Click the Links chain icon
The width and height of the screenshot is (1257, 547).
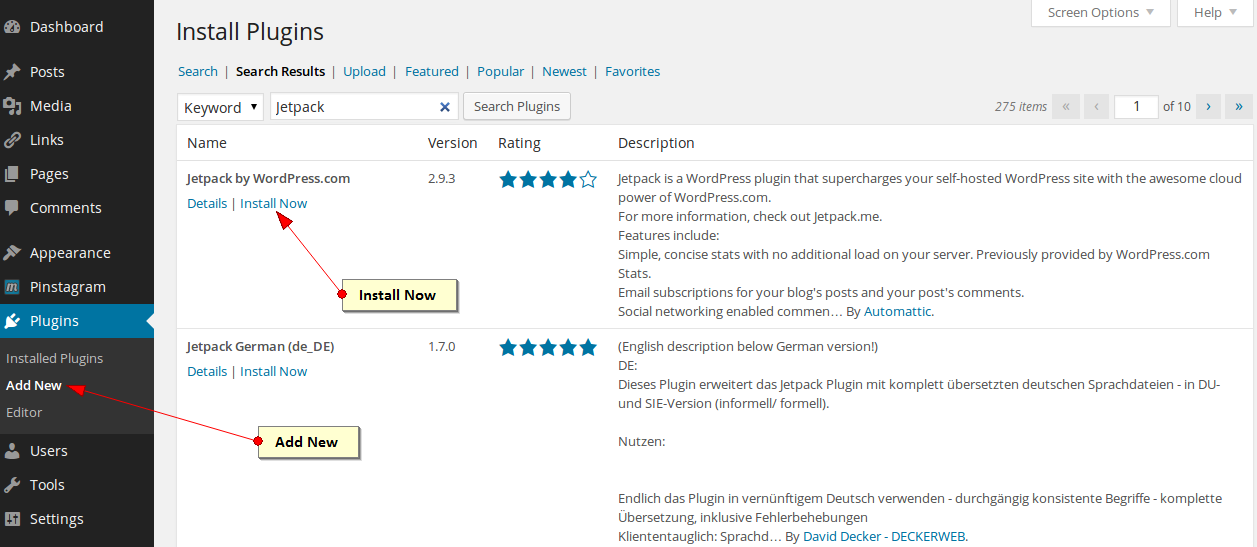[12, 140]
